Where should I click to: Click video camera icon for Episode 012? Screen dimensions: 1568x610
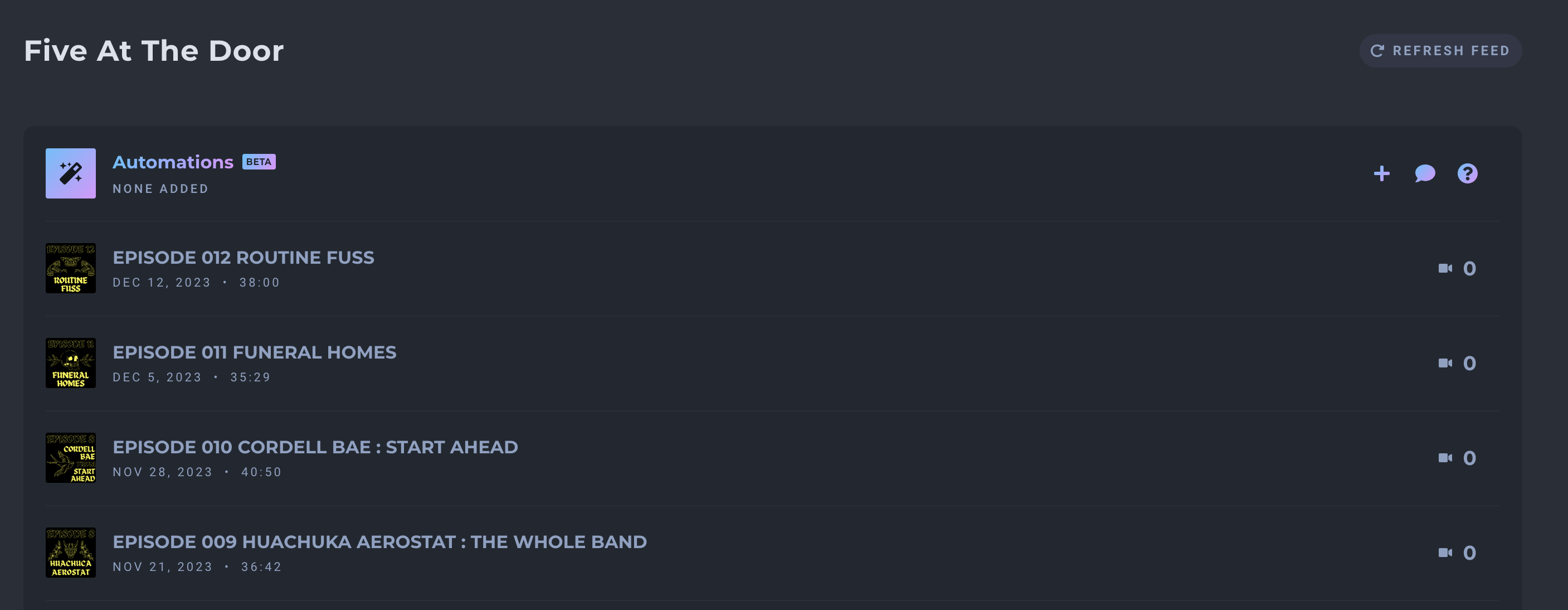click(x=1445, y=268)
